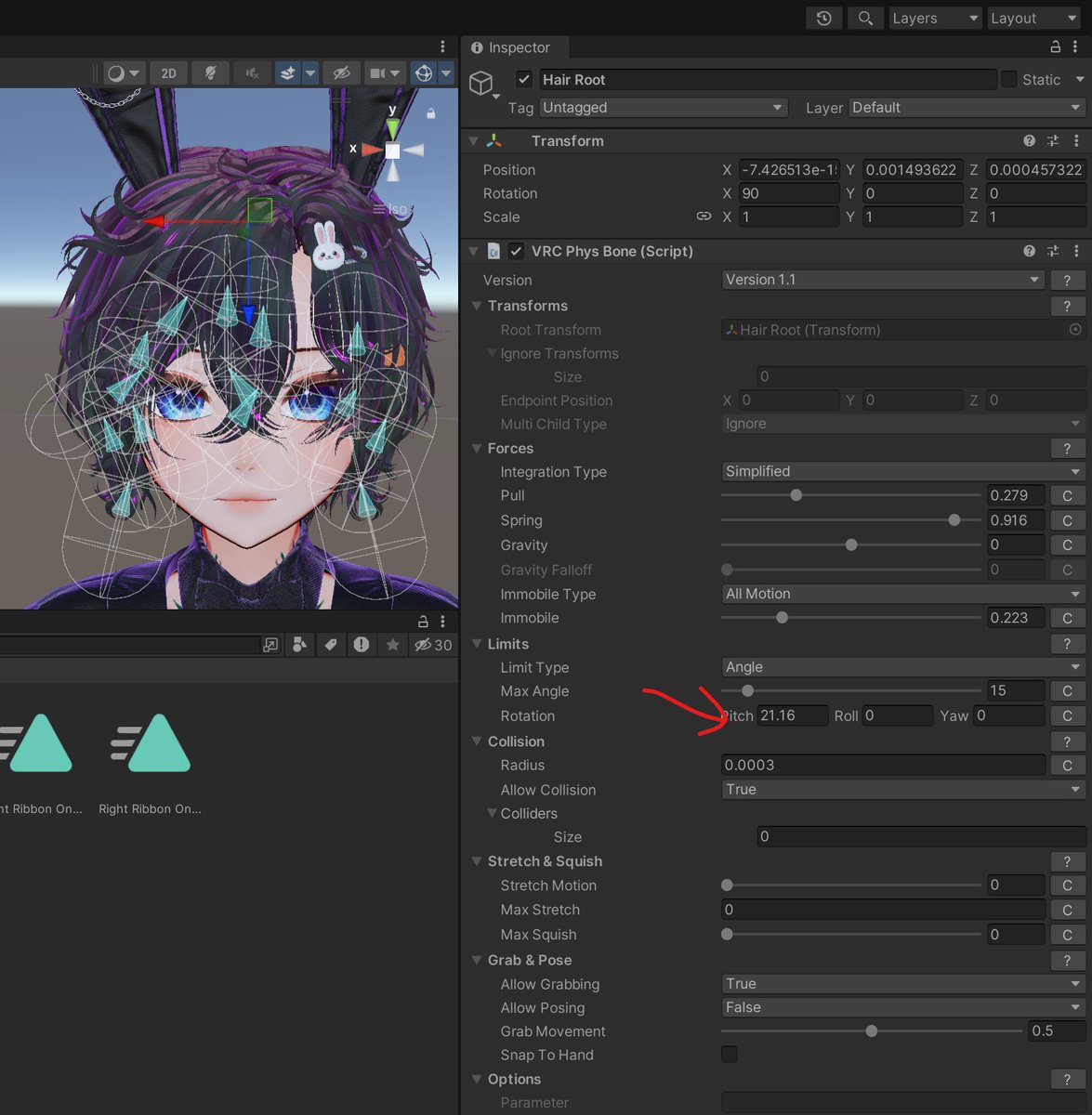Click the ? help button for Collision
This screenshot has width=1092, height=1115.
tap(1068, 741)
